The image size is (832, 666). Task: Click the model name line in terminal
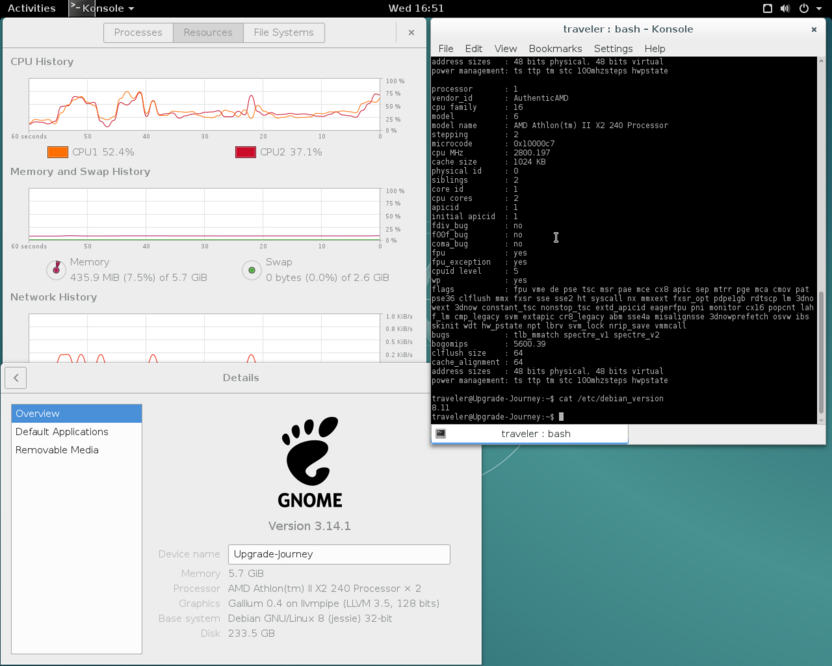(x=549, y=125)
